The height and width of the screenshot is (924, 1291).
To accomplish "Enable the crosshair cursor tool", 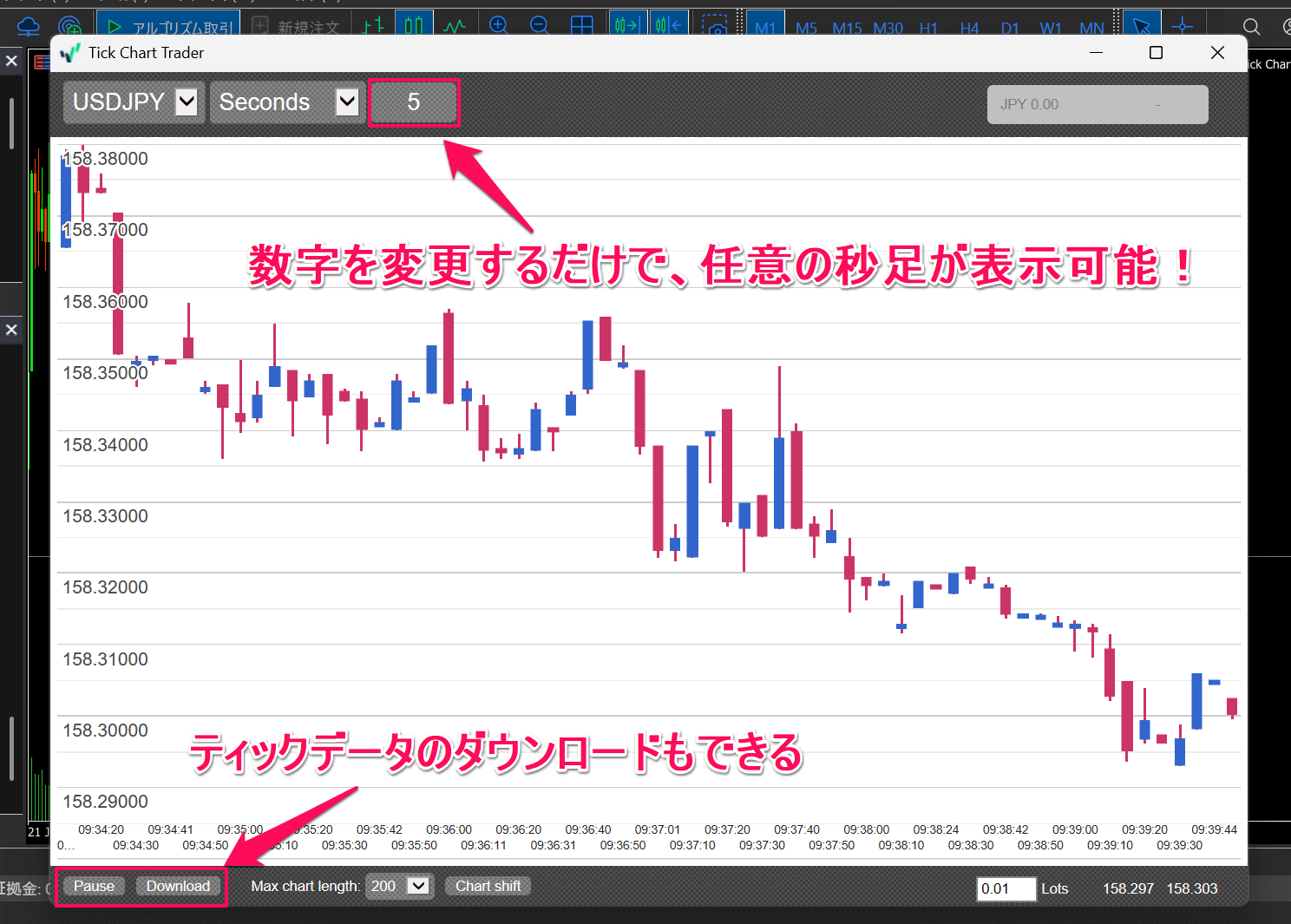I will click(x=1183, y=25).
